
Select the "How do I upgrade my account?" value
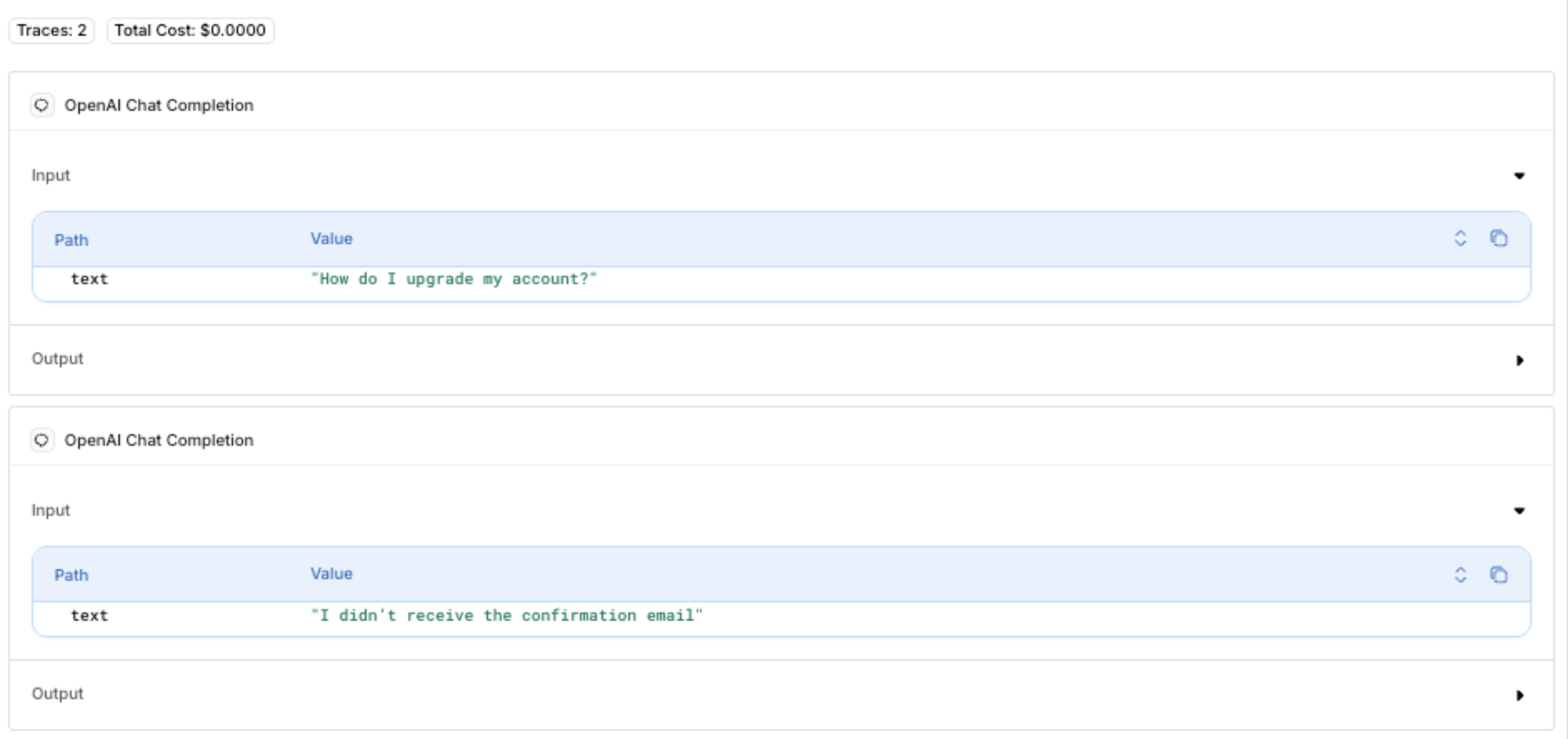coord(453,279)
